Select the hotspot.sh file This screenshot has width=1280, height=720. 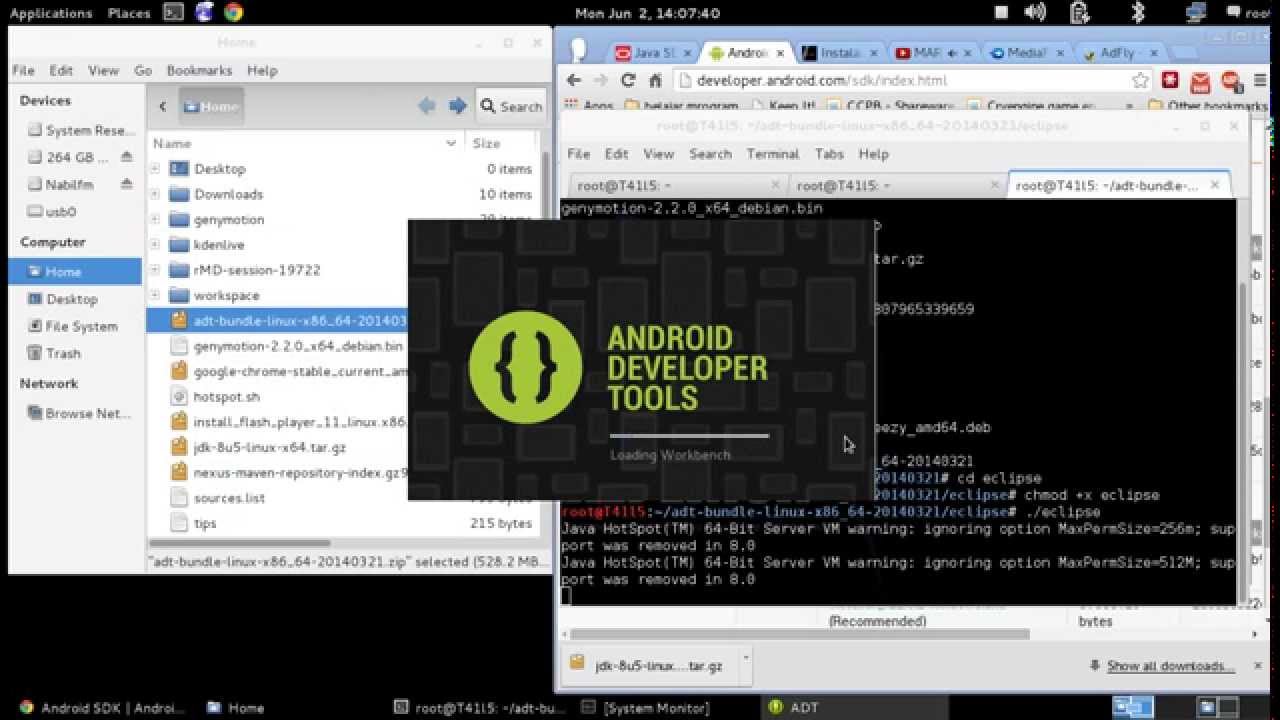click(x=227, y=397)
